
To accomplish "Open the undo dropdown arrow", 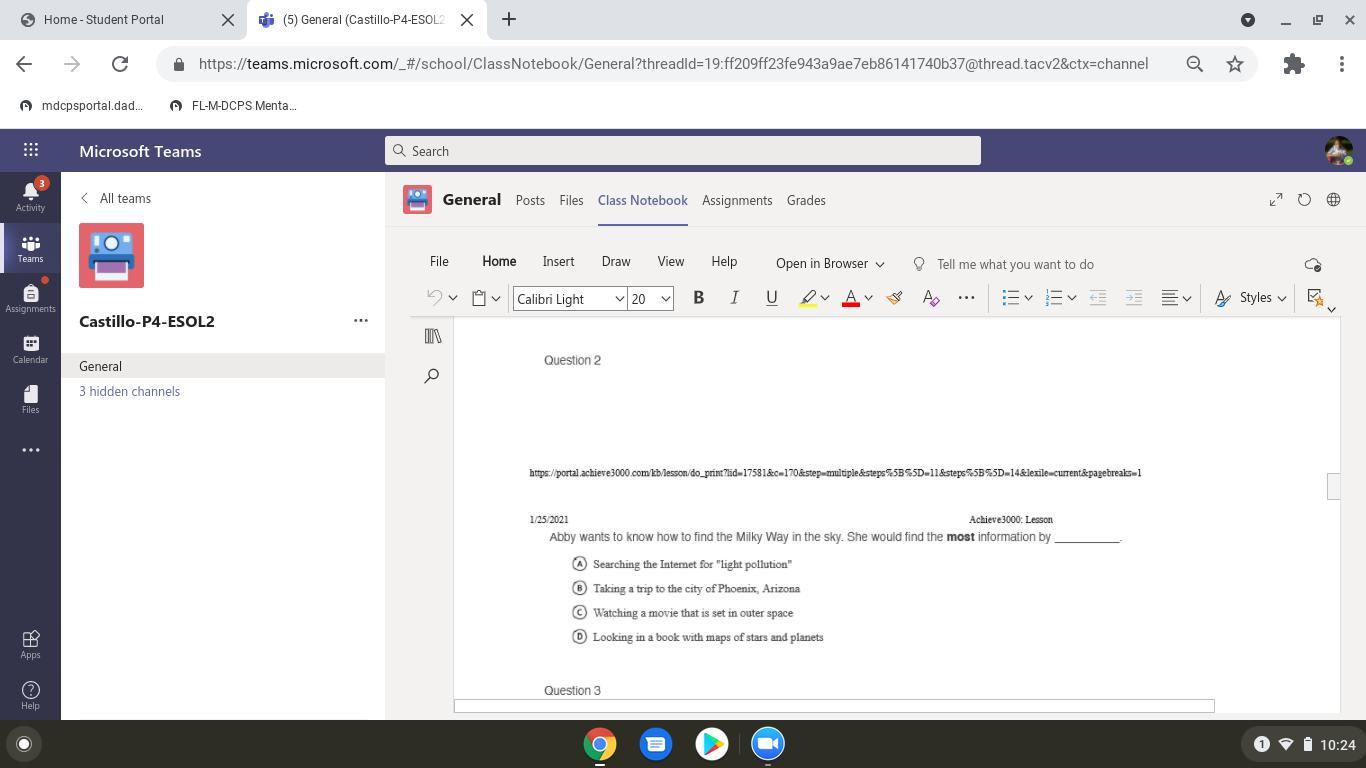I will 453,298.
